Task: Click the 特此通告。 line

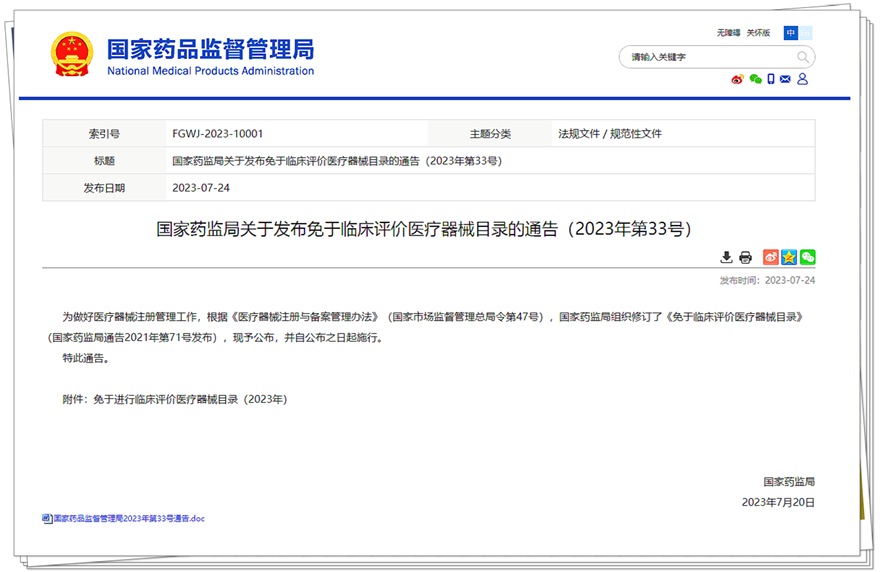Action: pyautogui.click(x=86, y=358)
